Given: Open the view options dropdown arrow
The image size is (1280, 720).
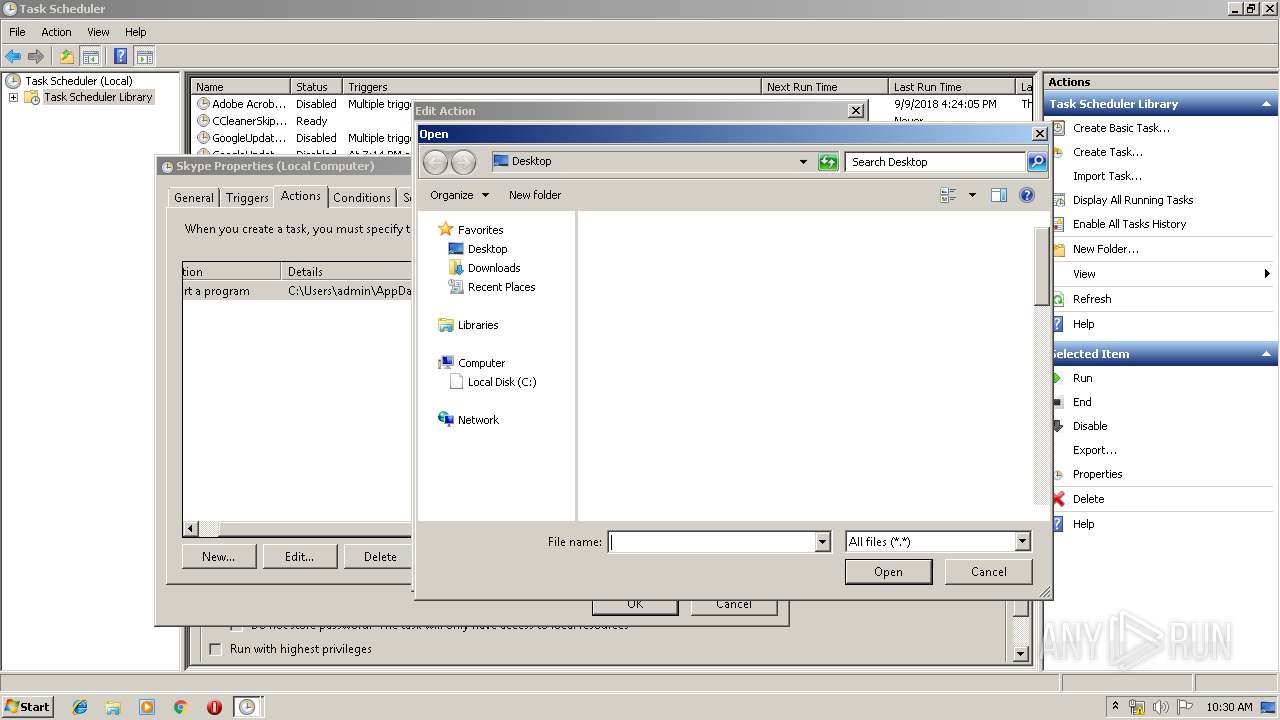Looking at the screenshot, I should 972,195.
